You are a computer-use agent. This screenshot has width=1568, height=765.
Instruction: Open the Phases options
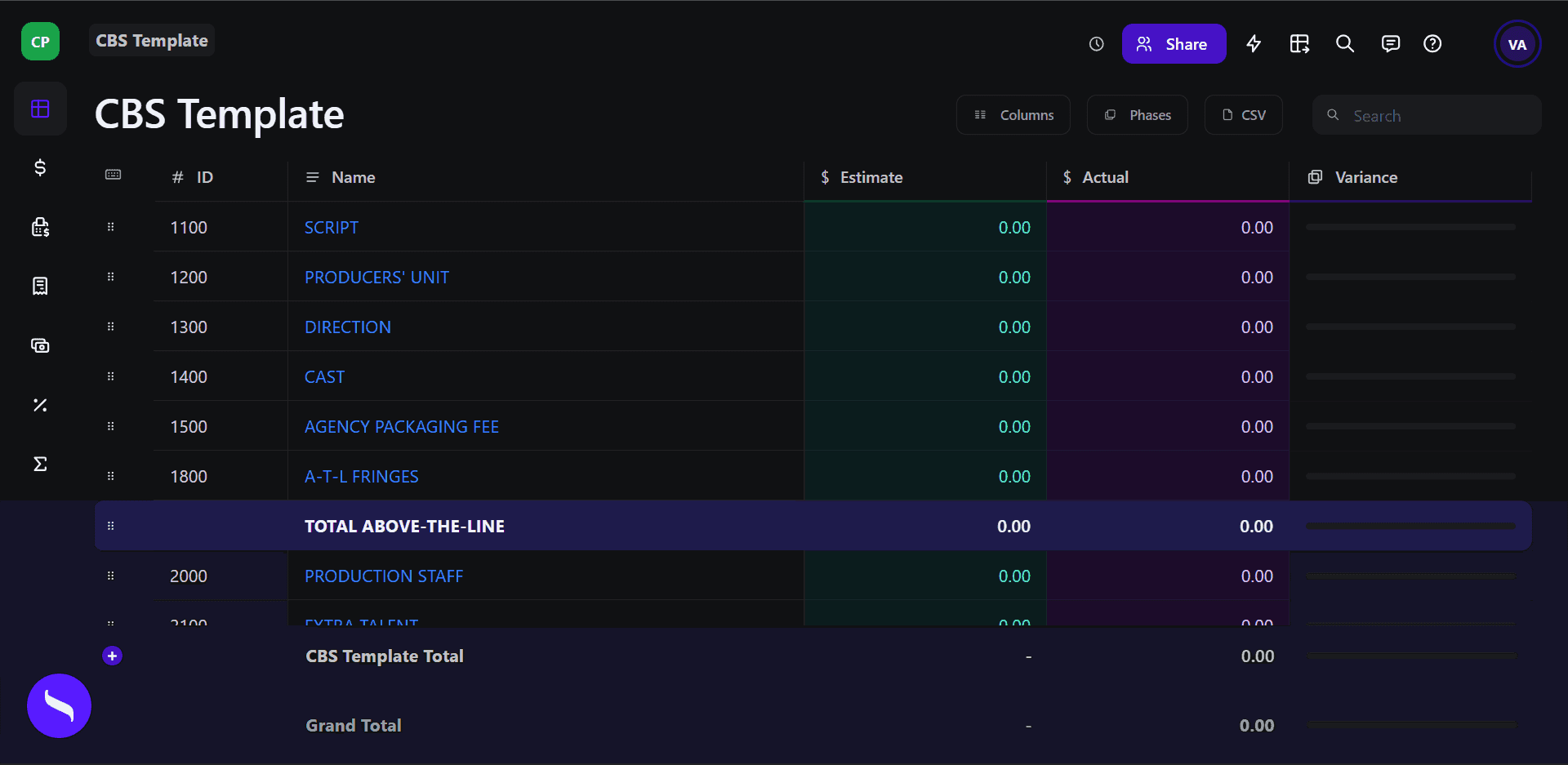(x=1138, y=115)
